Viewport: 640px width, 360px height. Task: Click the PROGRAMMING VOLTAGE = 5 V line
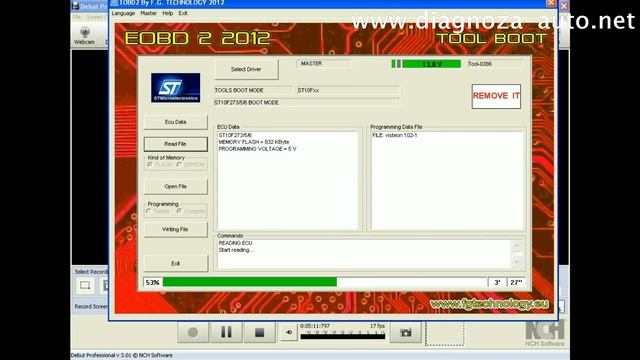click(257, 149)
